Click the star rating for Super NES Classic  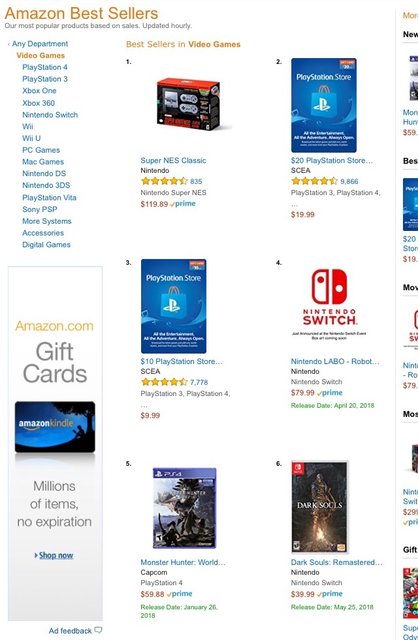click(x=164, y=181)
